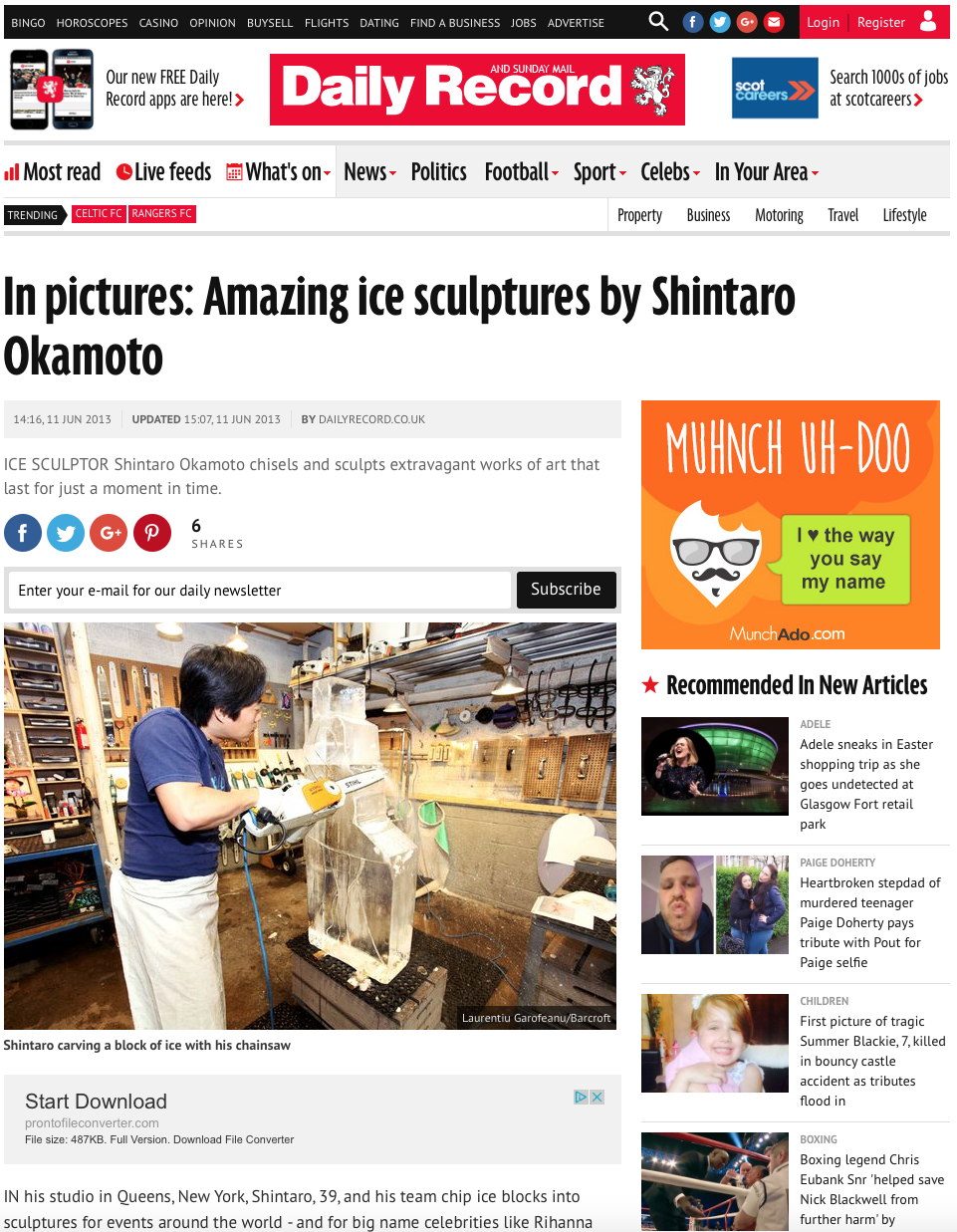Open the Motoring section tab
Viewport: 957px width, 1232px height.
(779, 215)
